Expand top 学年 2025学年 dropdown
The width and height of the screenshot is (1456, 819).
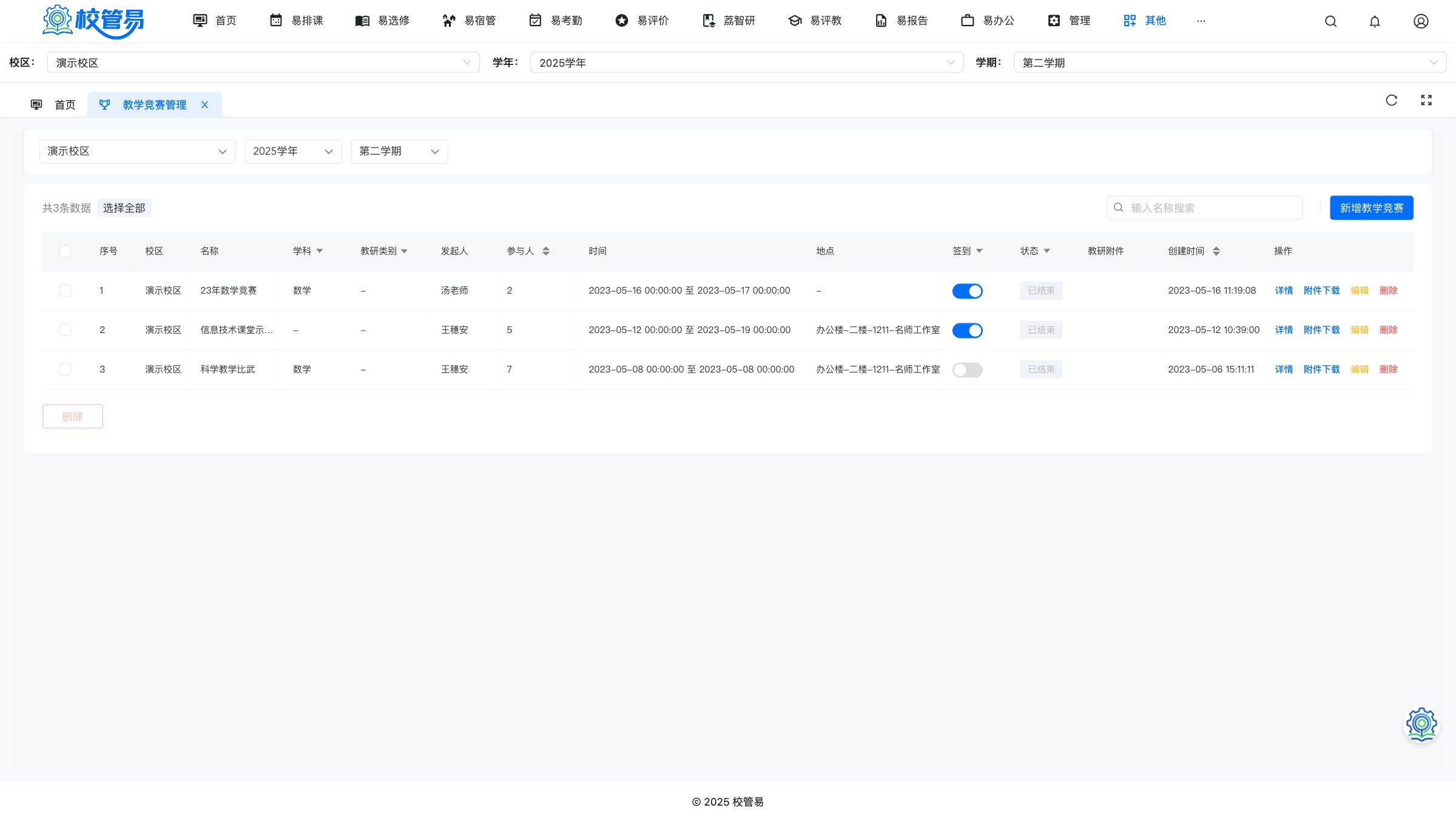click(x=747, y=62)
